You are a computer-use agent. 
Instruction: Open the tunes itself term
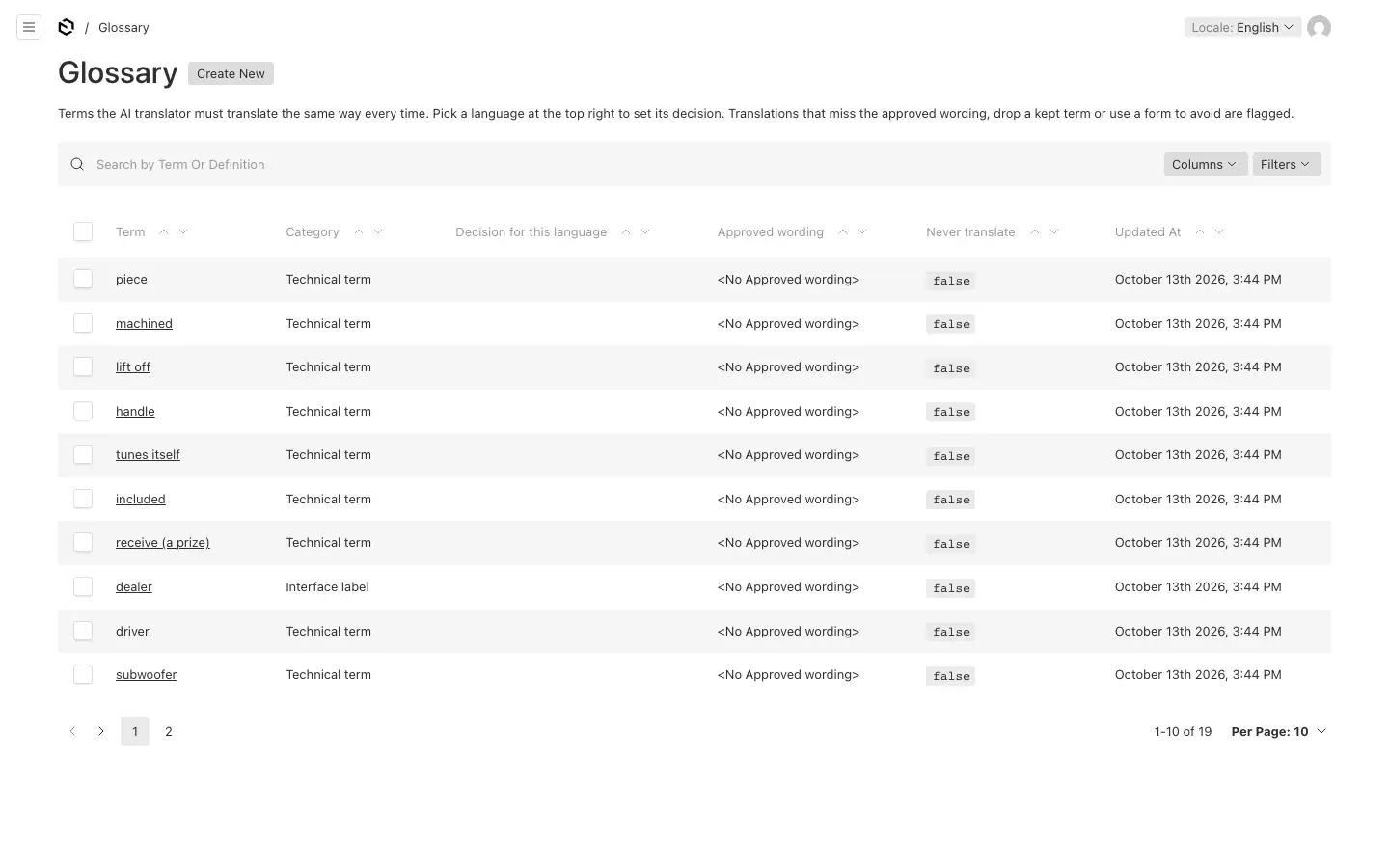point(148,454)
